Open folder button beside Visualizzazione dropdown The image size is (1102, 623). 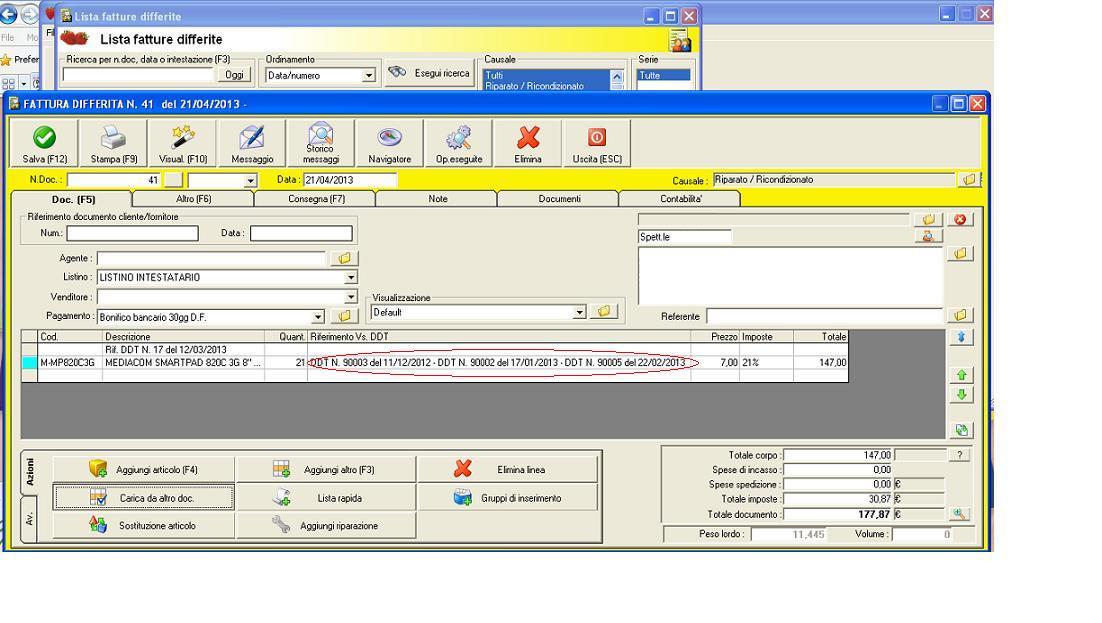click(604, 311)
